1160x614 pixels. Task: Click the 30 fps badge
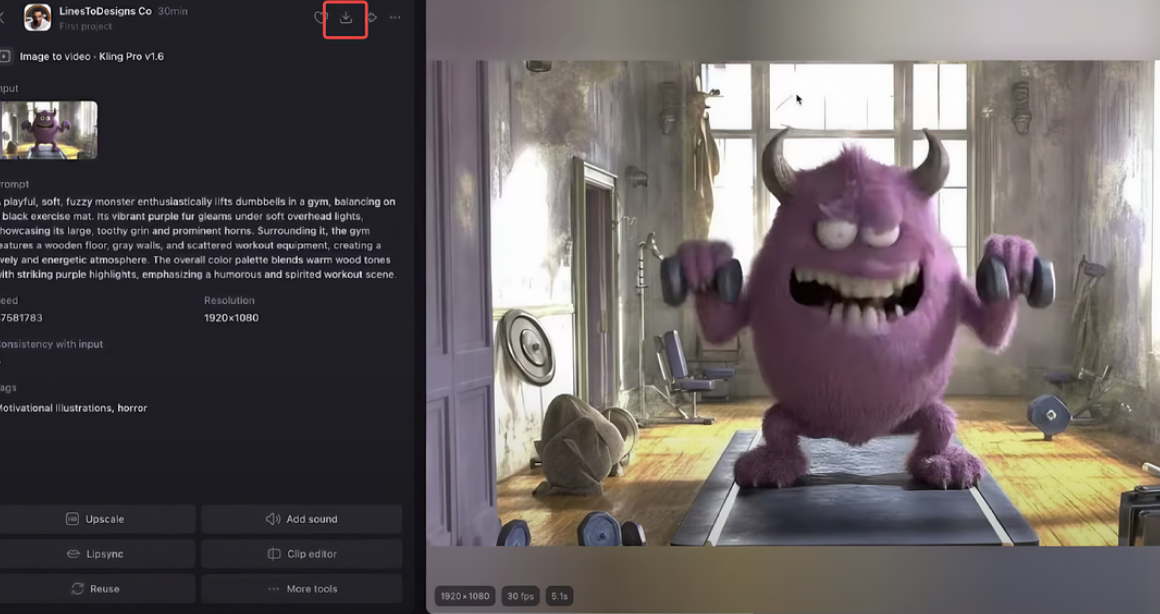(x=521, y=596)
